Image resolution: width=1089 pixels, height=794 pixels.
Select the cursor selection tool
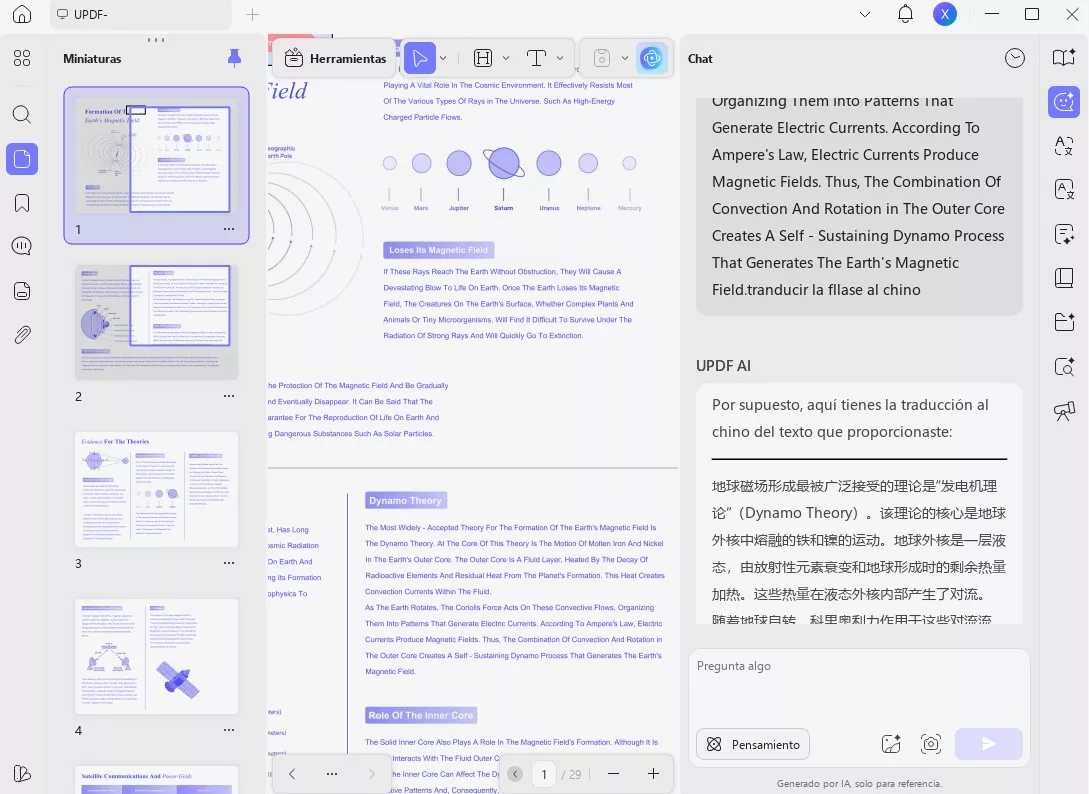419,58
